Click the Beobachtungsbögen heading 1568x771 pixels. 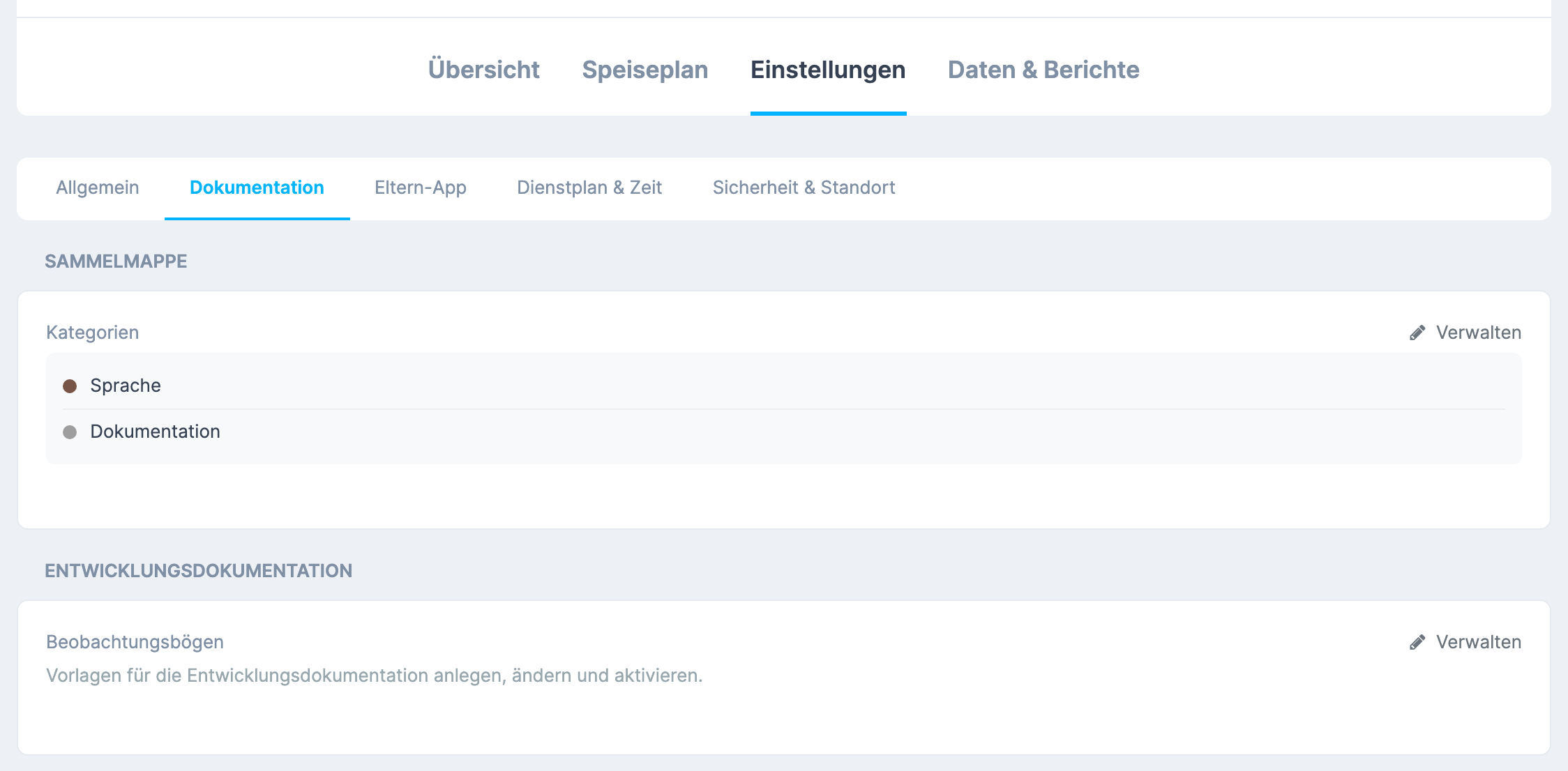click(x=135, y=642)
